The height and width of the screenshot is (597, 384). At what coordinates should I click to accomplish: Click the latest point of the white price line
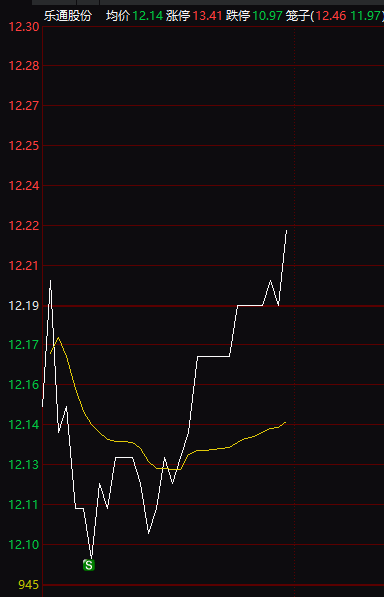[287, 230]
